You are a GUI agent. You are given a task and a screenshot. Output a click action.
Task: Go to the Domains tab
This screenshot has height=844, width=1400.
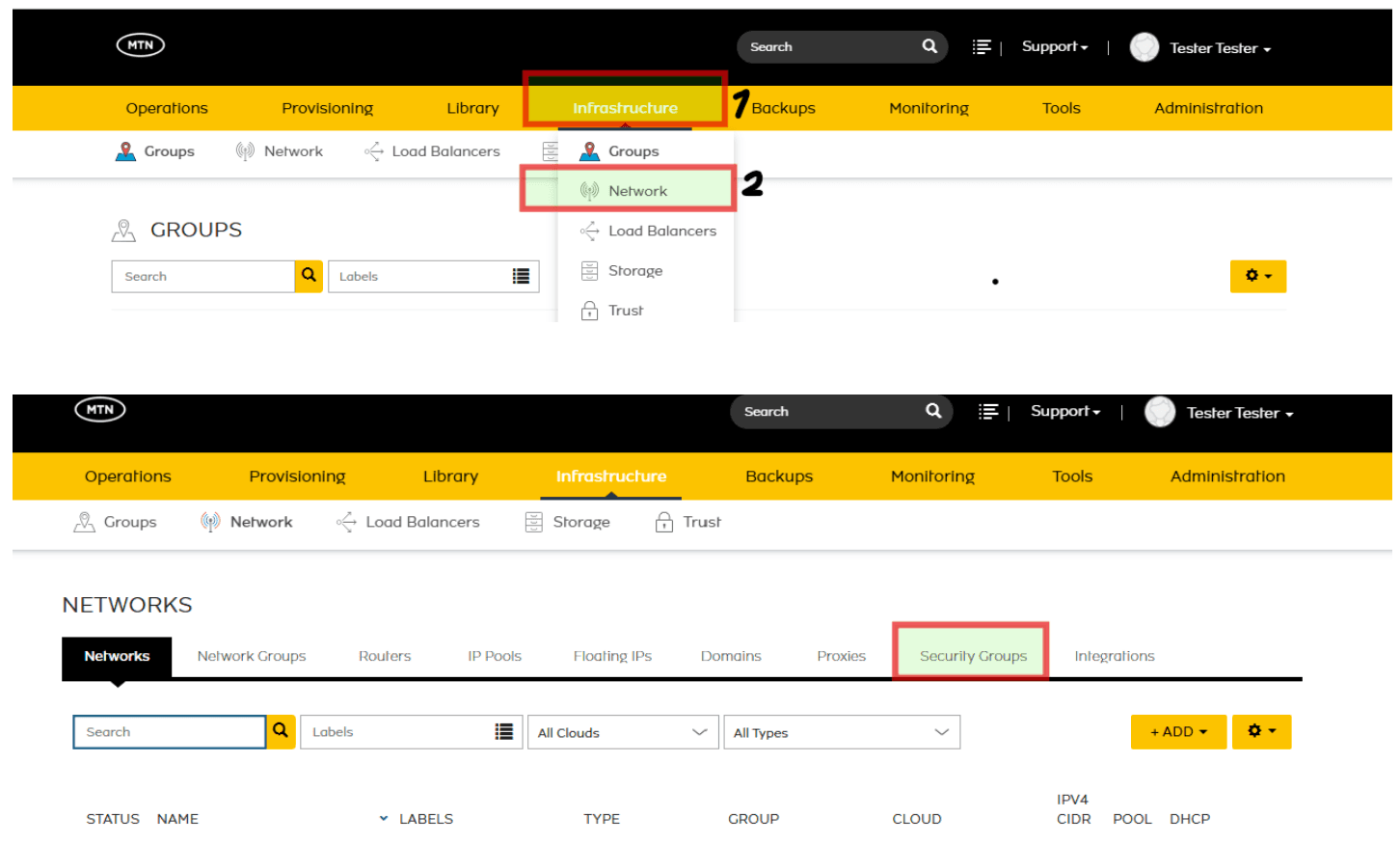(x=731, y=656)
